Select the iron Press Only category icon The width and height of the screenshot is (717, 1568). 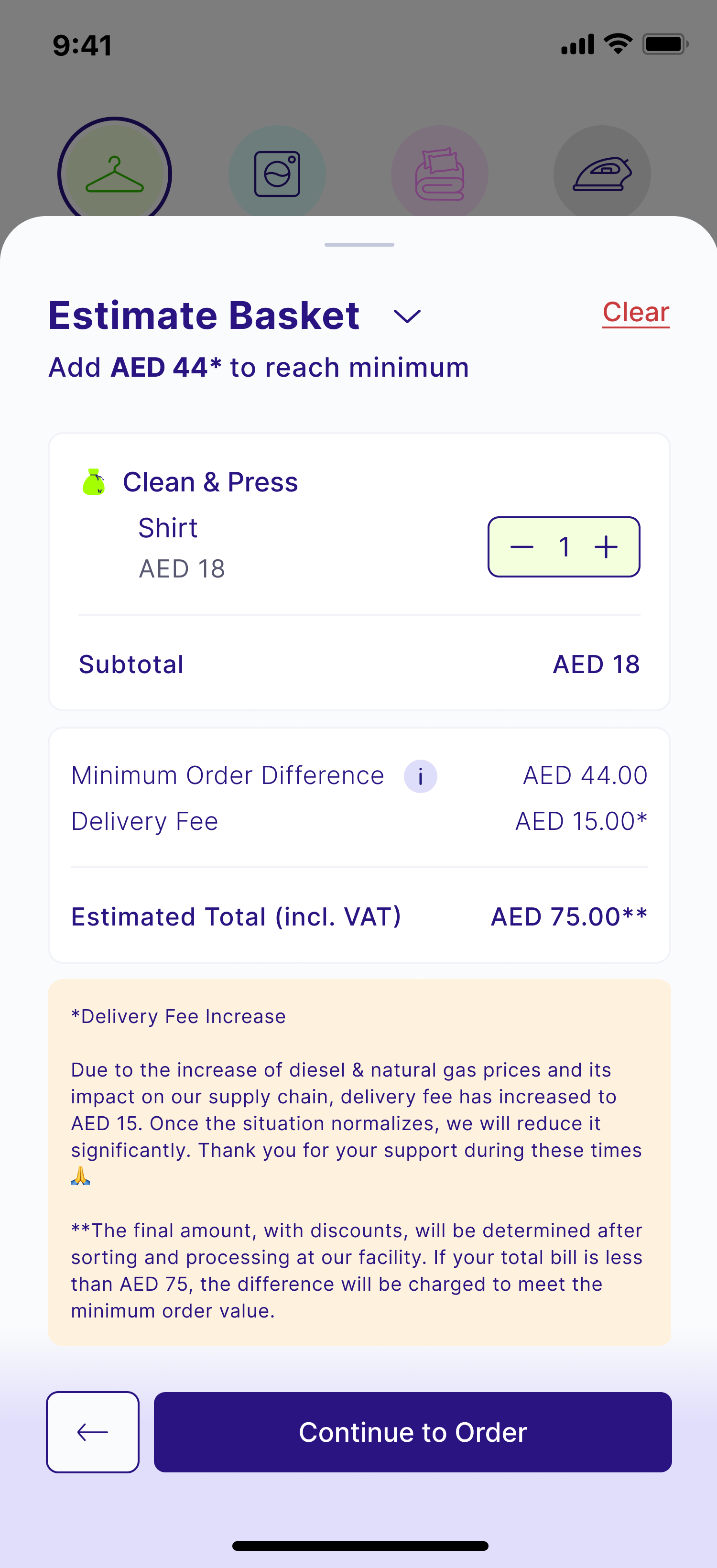[602, 174]
